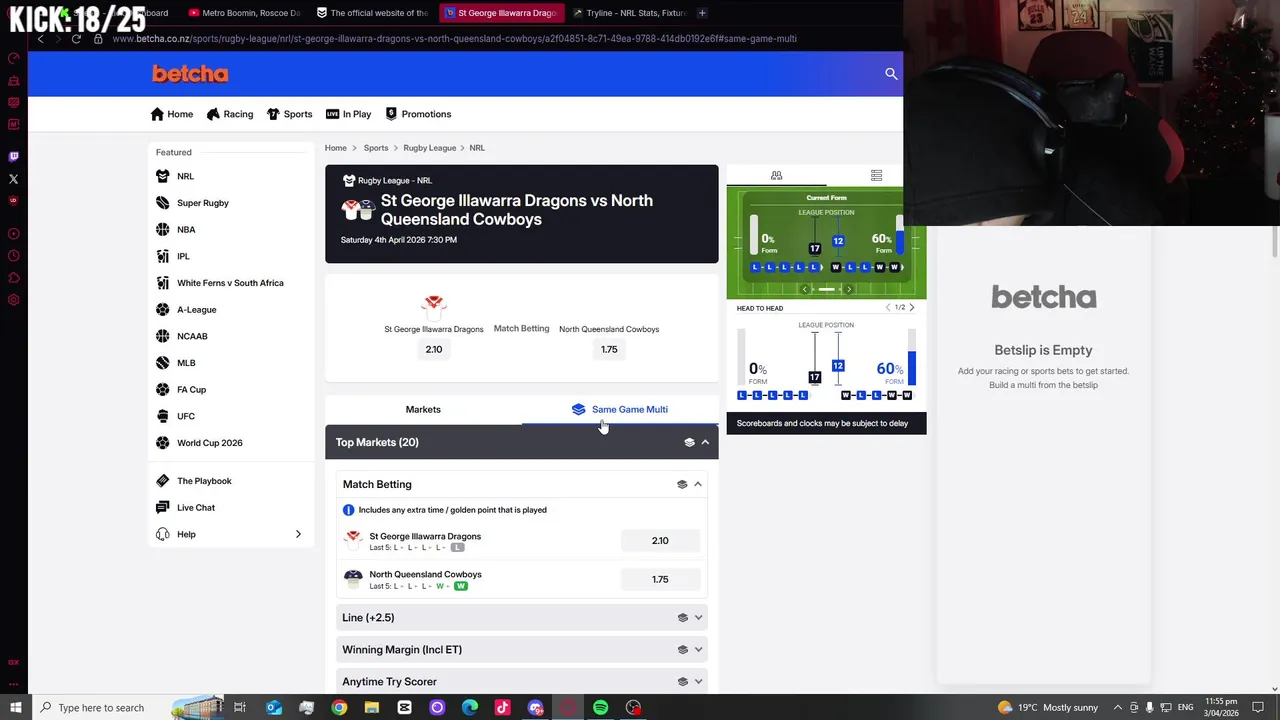Switch to Tryline NRL Stats browser tab

click(x=630, y=13)
